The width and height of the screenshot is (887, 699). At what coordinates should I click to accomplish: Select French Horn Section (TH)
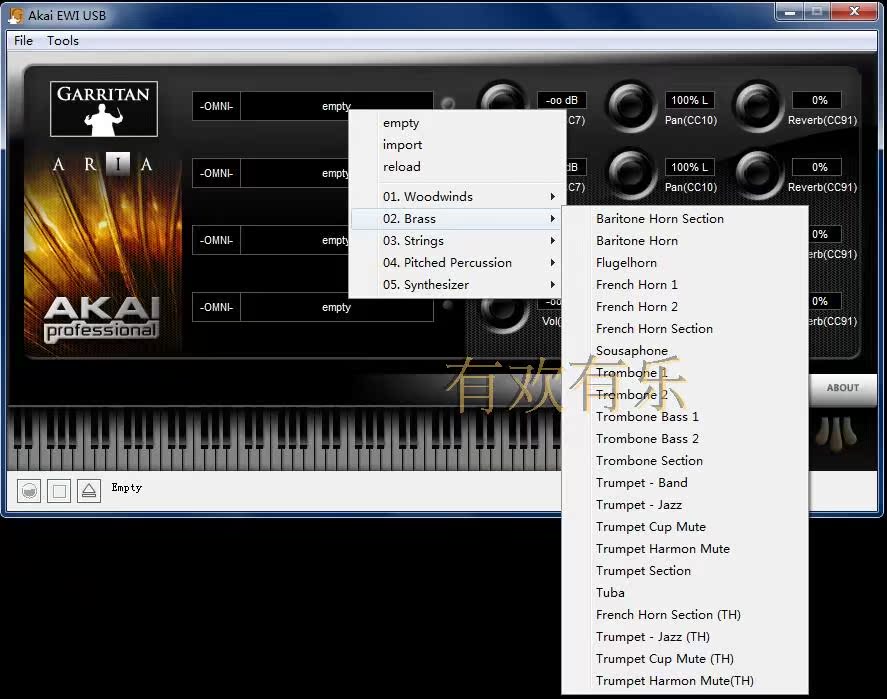[685, 615]
